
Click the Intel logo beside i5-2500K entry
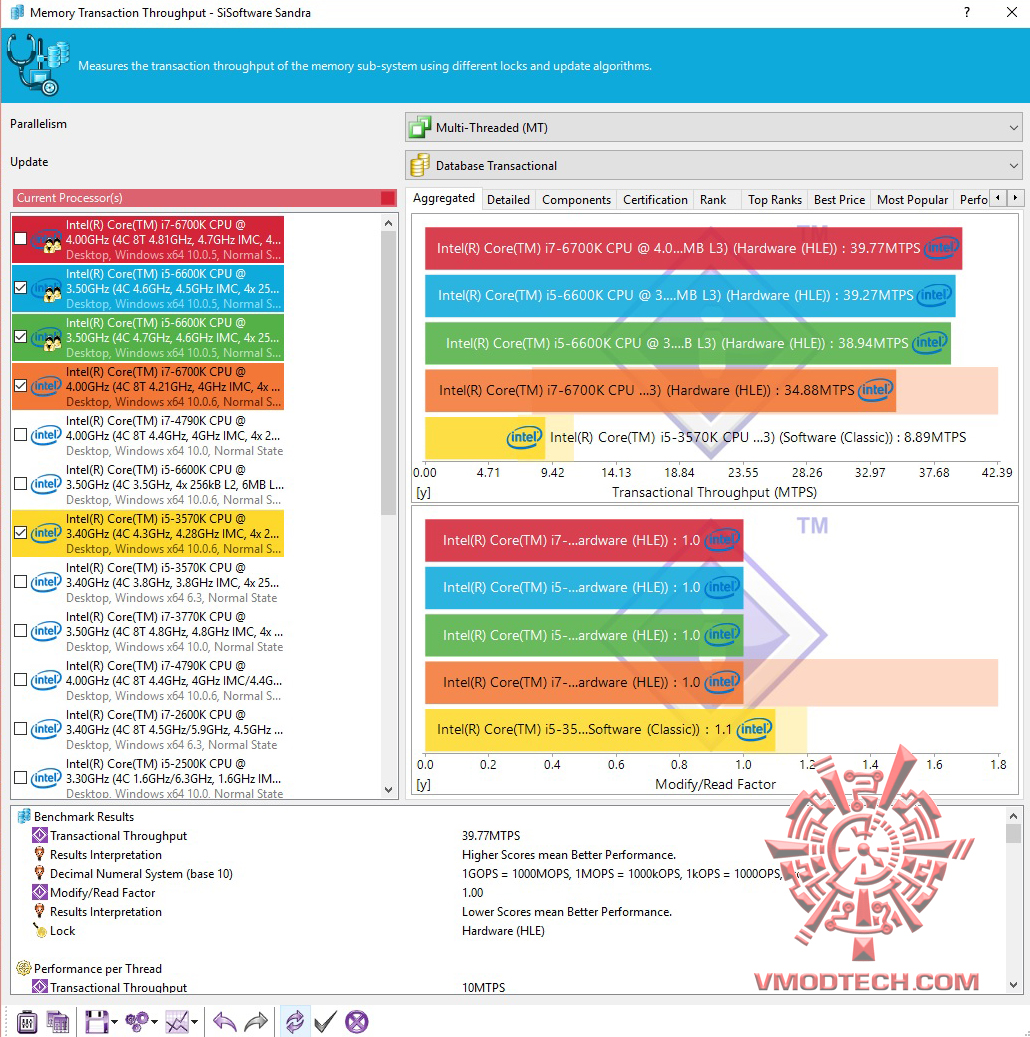click(x=46, y=778)
